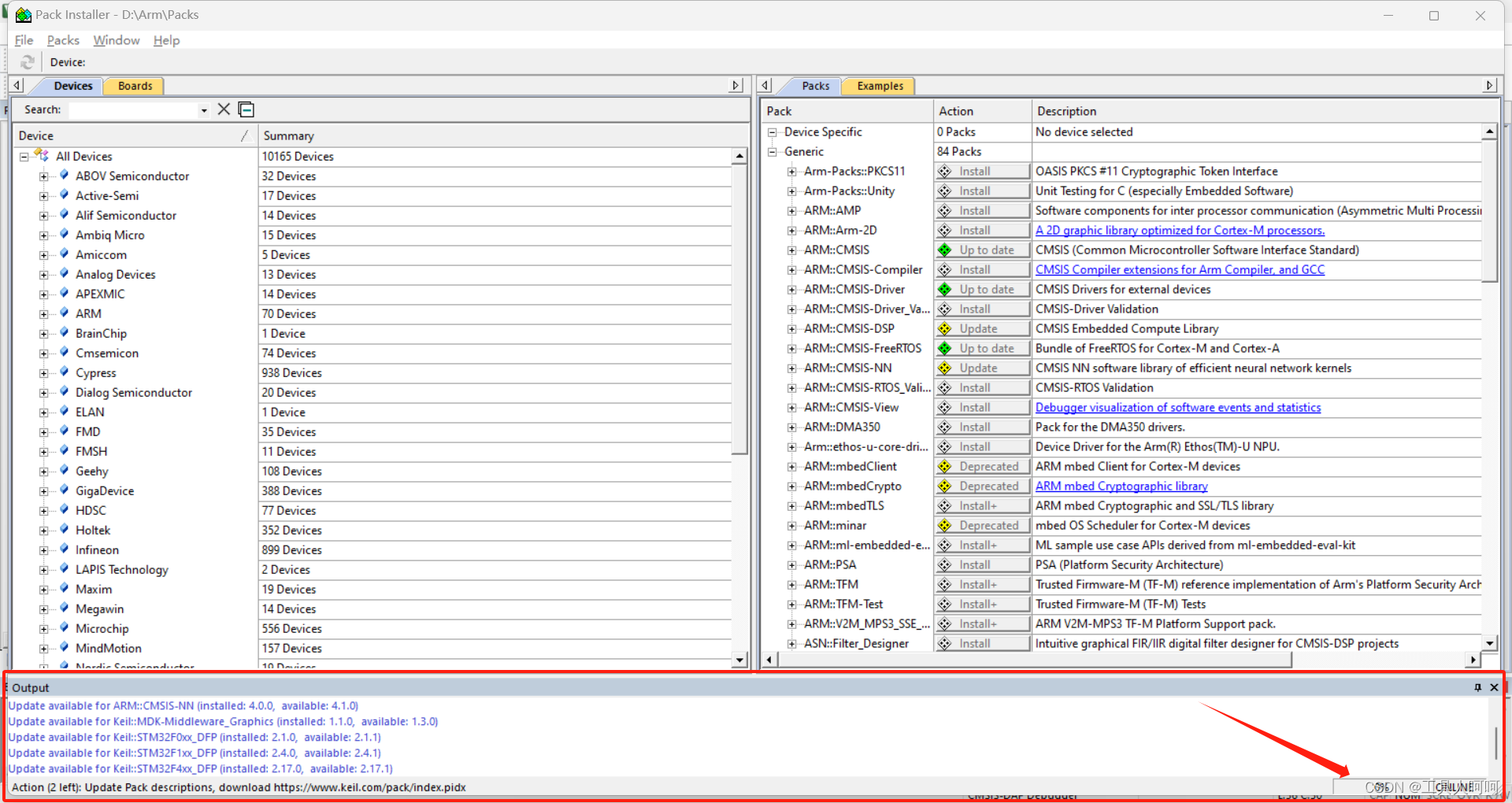The image size is (1512, 803).
Task: Expand the ARM::CMSIS pack entry
Action: point(791,250)
